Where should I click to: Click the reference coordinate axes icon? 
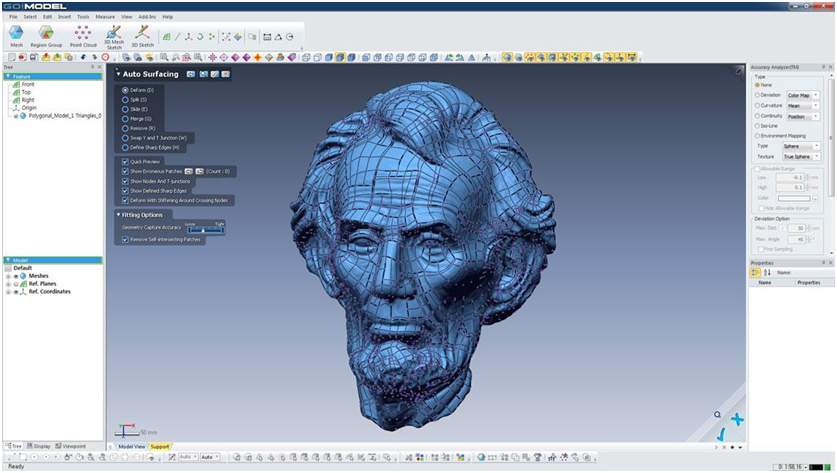188,37
